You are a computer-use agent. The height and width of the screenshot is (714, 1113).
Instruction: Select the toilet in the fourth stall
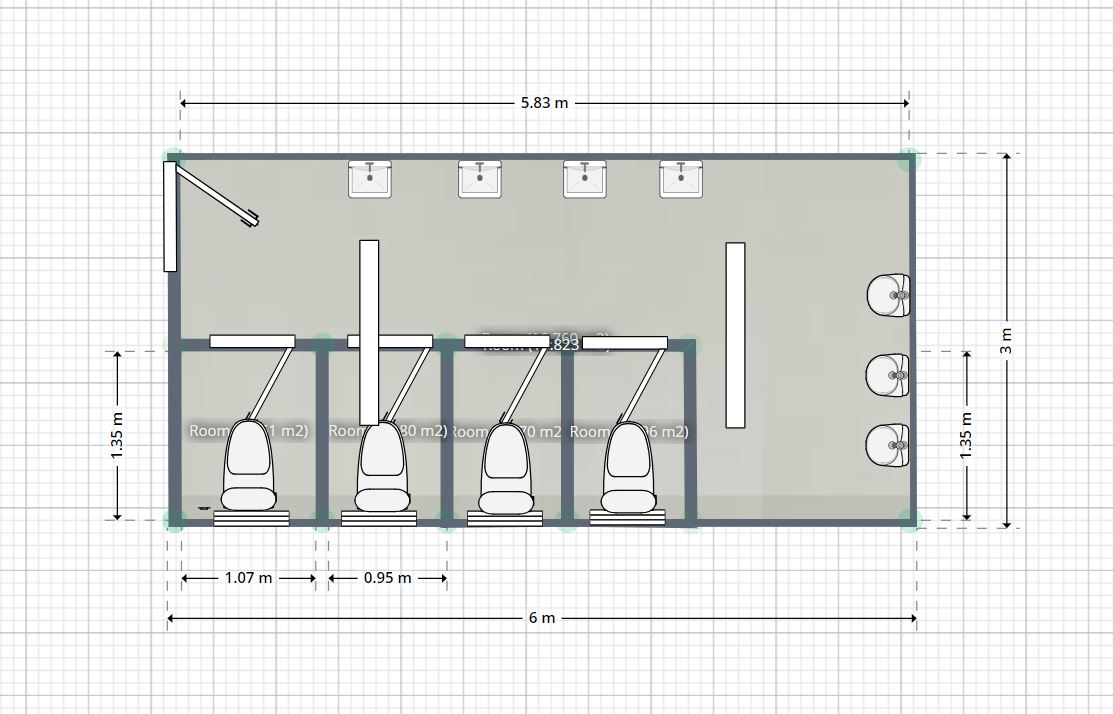(627, 460)
